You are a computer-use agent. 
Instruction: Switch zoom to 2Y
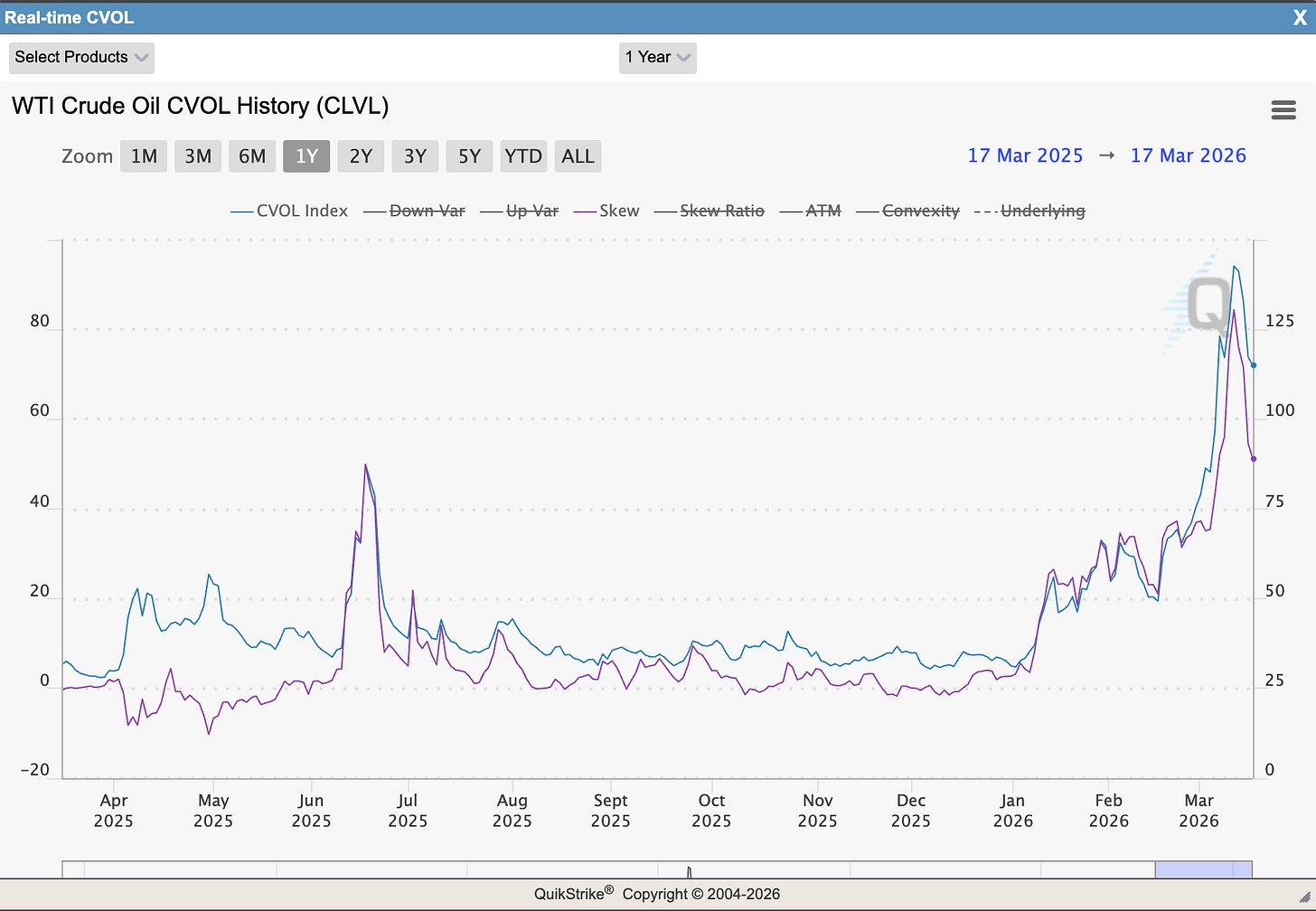pos(361,156)
